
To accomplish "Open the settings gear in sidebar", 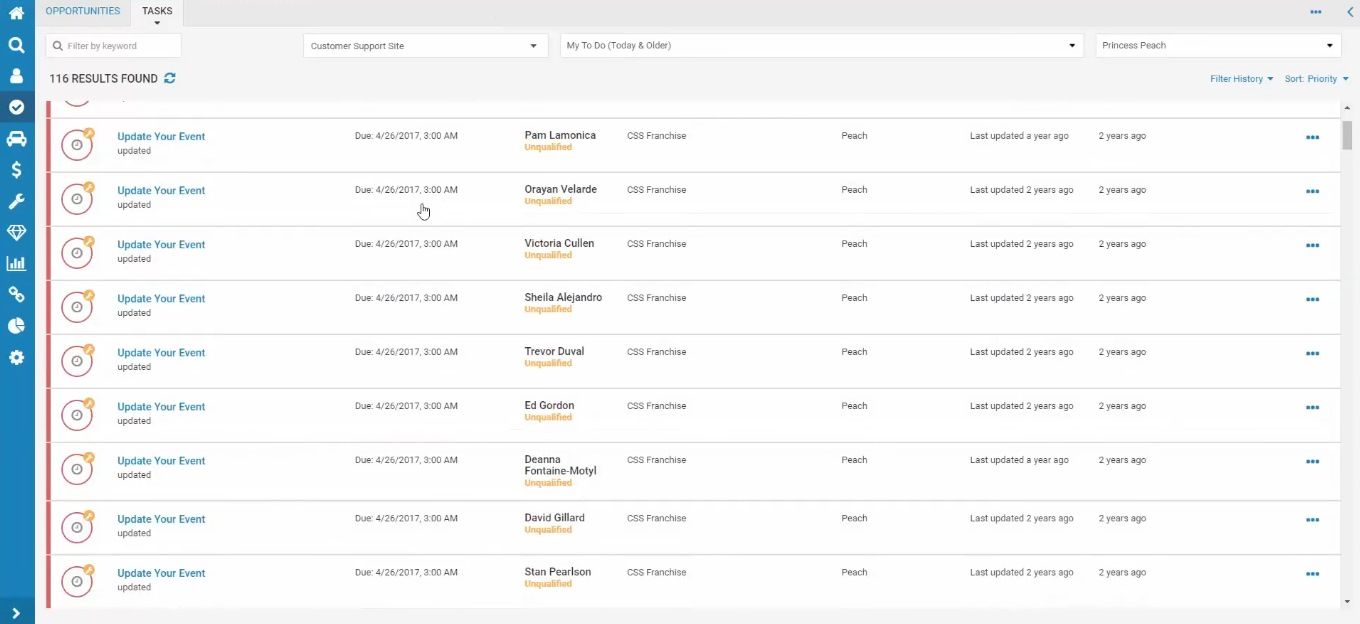I will [16, 357].
